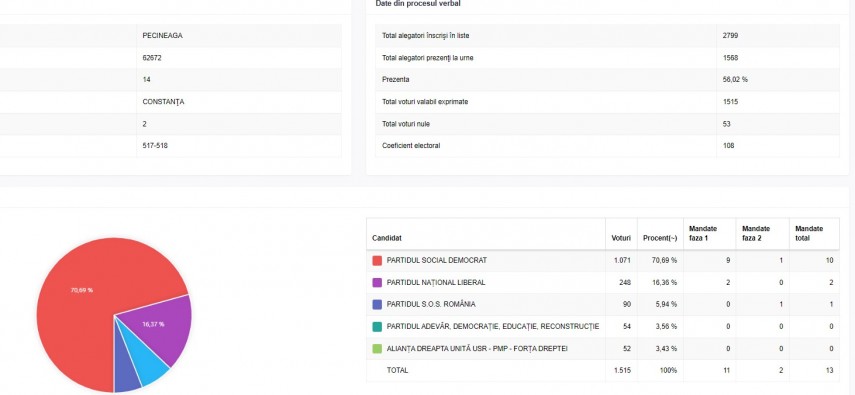Click the TOTAL row in results table
This screenshot has height=395, width=855.
click(x=603, y=370)
